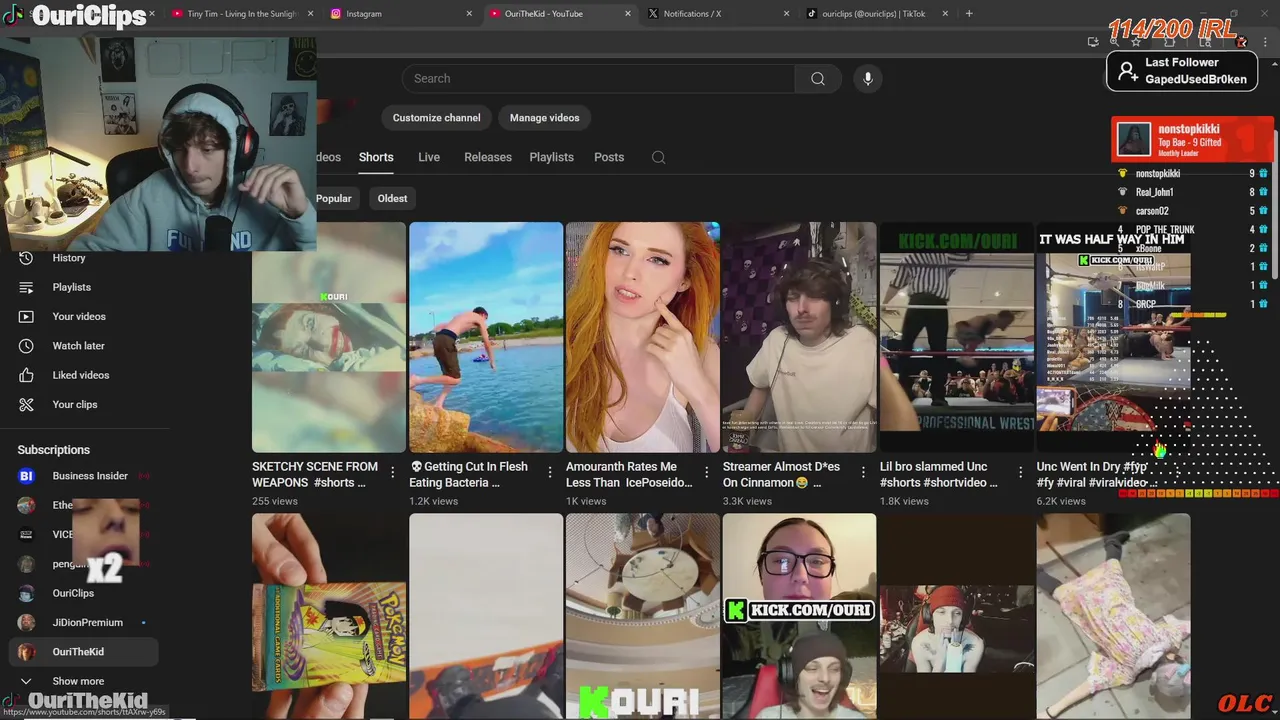
Task: Open Lil bro slammed Unc thumbnail
Action: (x=957, y=337)
